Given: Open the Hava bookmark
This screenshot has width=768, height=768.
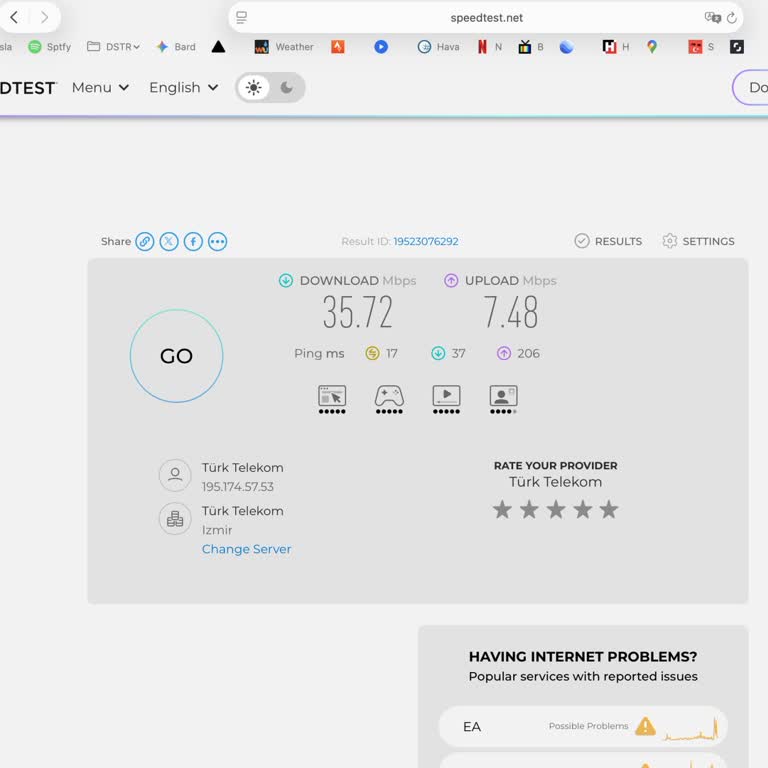Looking at the screenshot, I should [x=438, y=47].
